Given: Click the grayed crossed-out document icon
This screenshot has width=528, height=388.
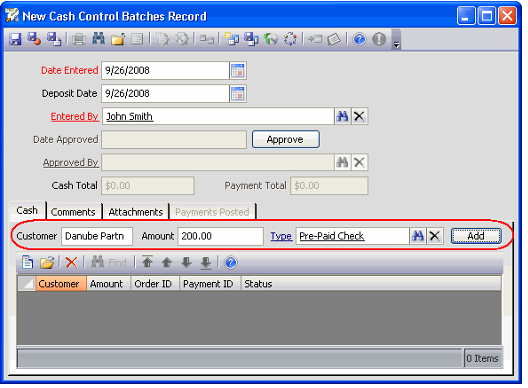Looking at the screenshot, I should (x=182, y=39).
